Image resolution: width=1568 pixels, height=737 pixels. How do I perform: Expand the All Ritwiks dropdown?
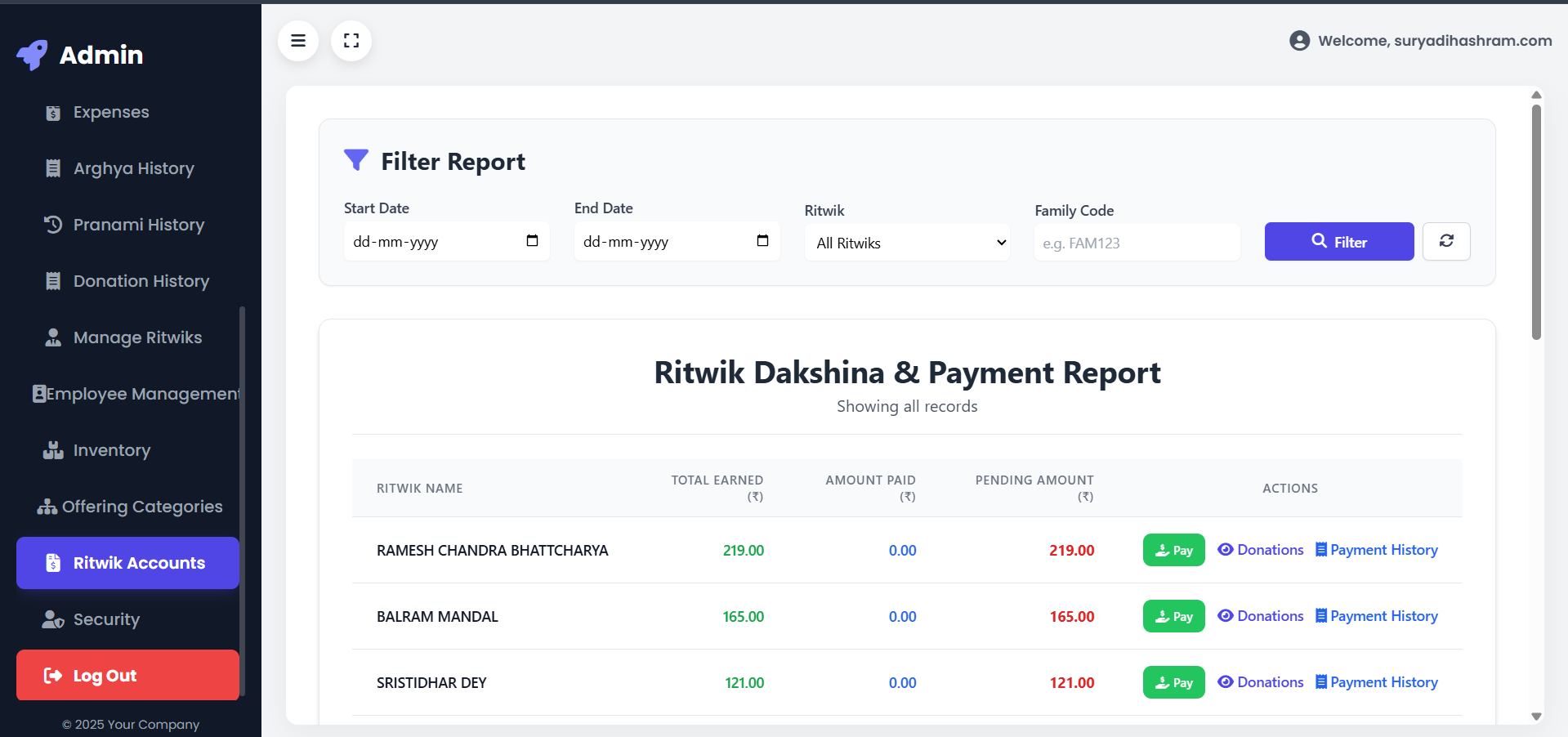[907, 243]
